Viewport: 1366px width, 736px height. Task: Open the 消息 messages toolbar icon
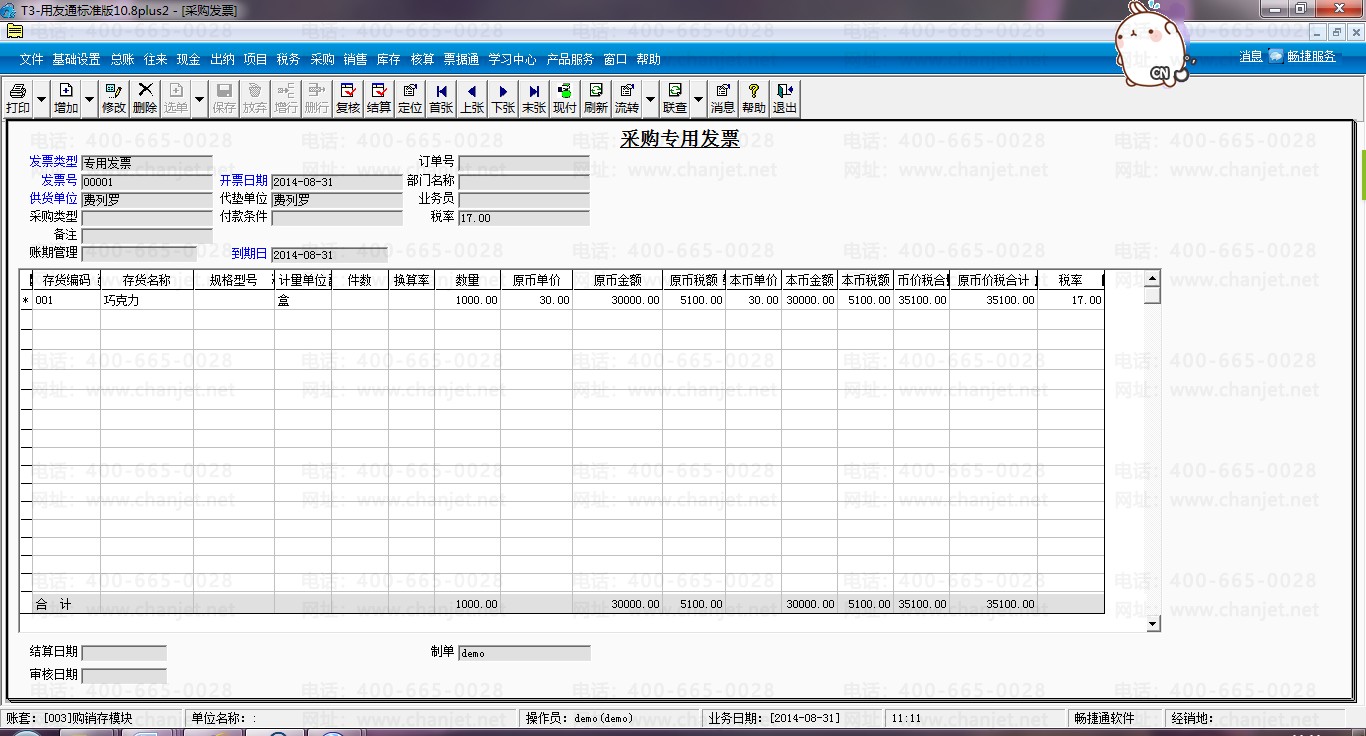coord(723,98)
